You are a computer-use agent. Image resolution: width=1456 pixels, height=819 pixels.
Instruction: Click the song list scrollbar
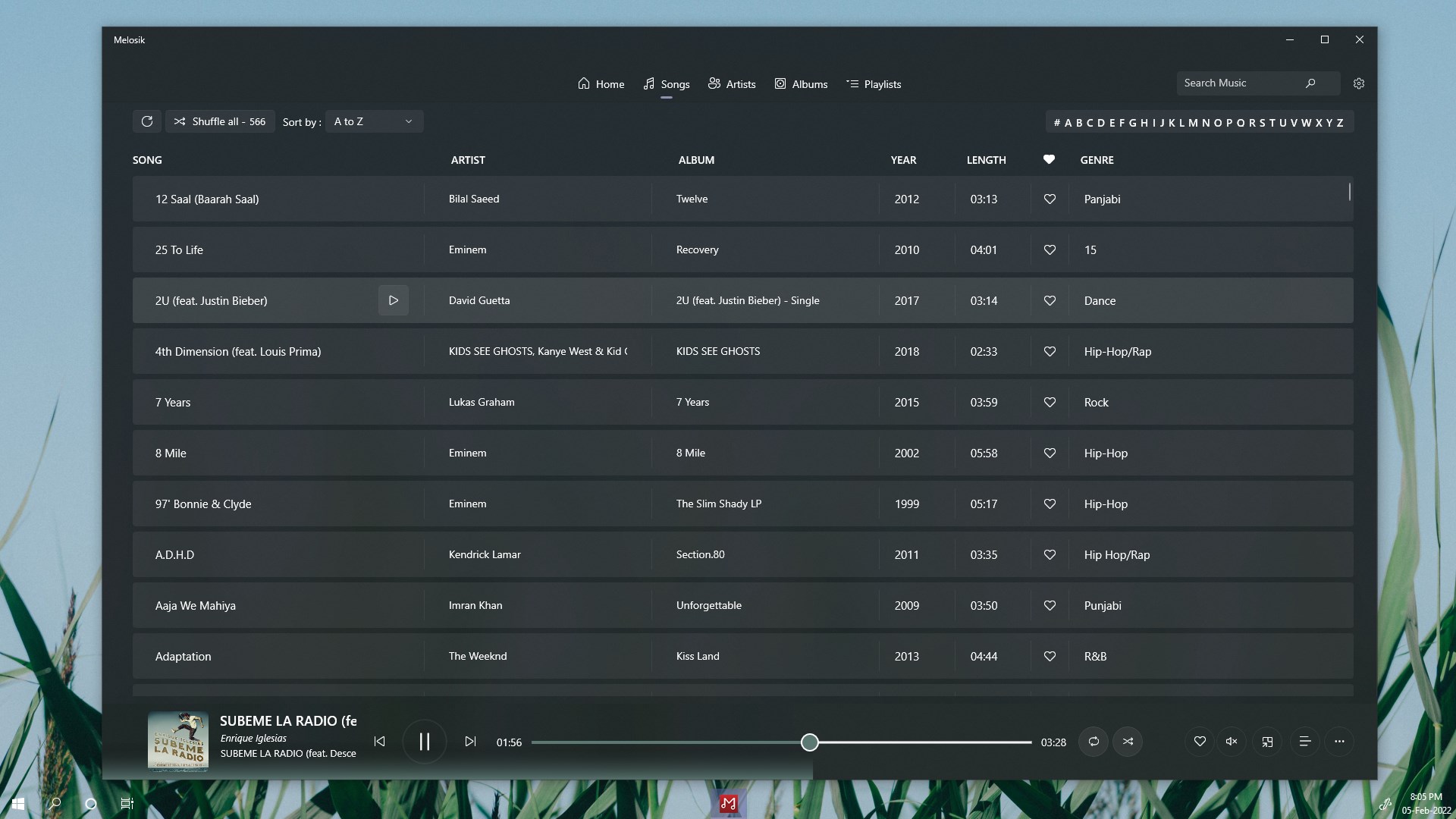tap(1350, 192)
